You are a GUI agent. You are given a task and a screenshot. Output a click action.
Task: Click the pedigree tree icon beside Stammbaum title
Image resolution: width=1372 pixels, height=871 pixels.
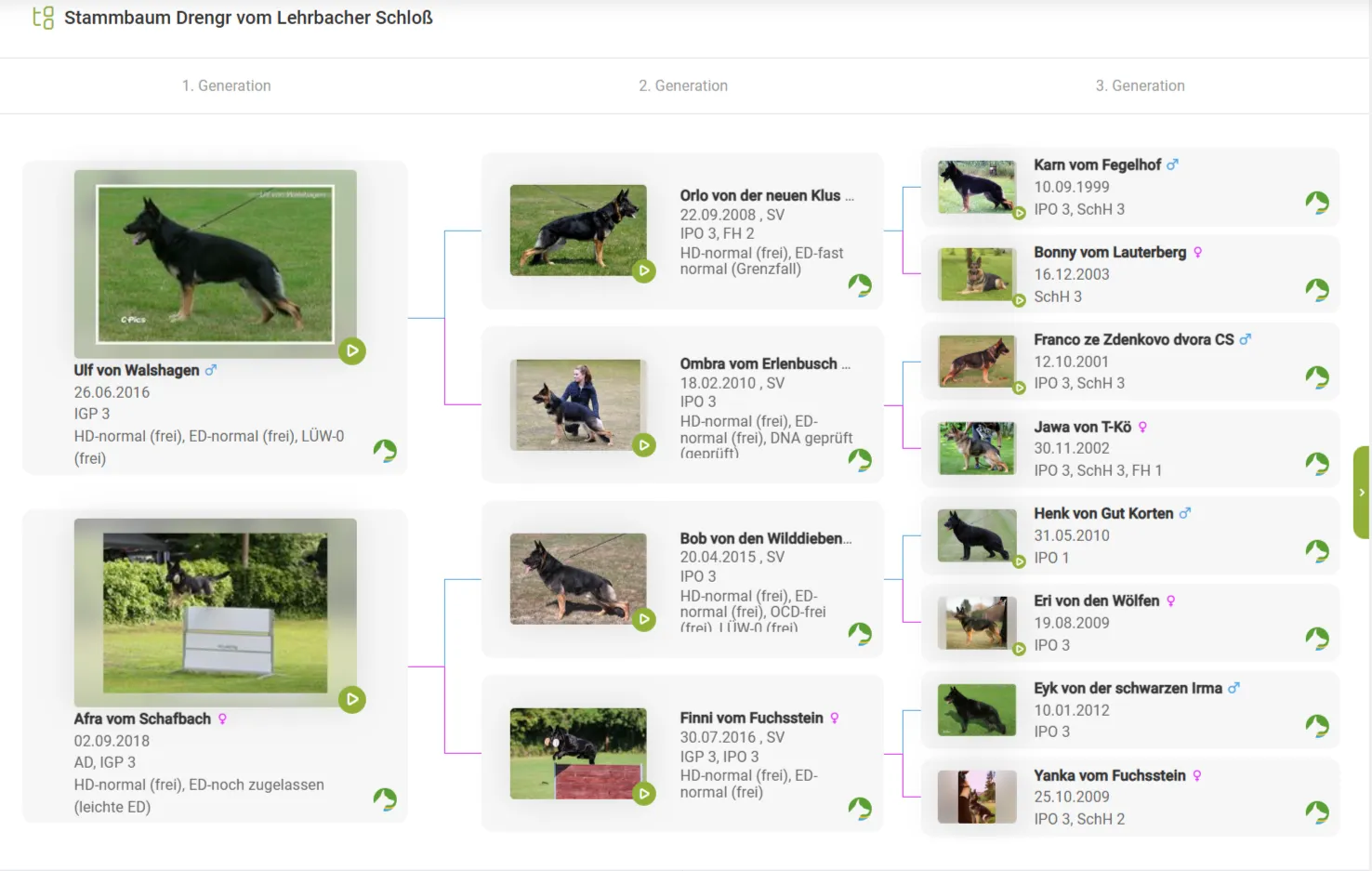click(x=43, y=18)
